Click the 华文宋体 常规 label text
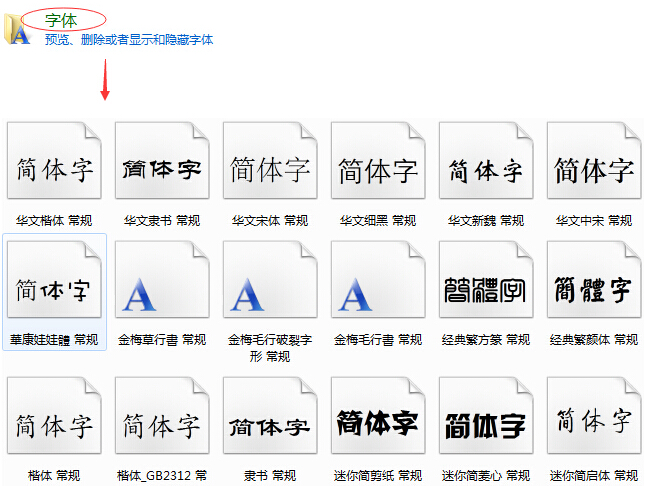 (270, 221)
